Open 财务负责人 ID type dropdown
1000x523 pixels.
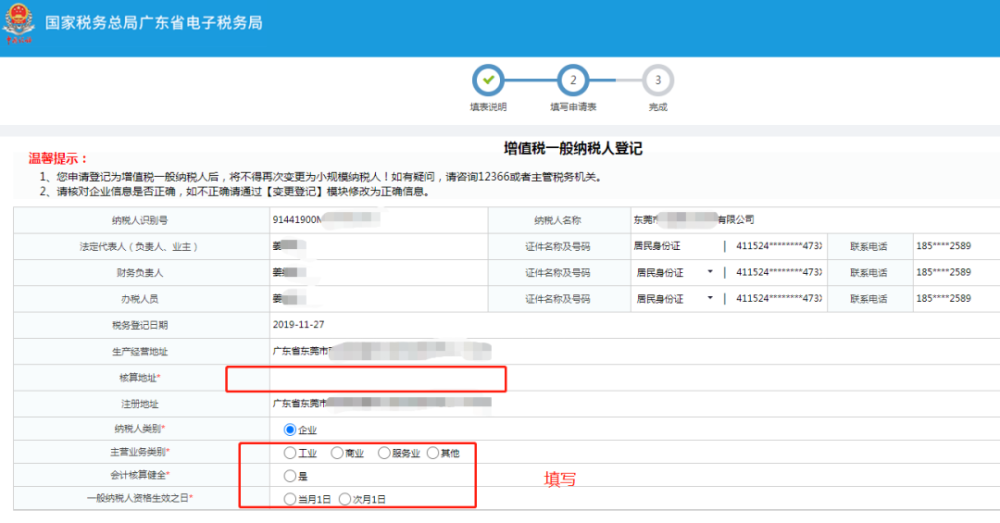point(675,272)
